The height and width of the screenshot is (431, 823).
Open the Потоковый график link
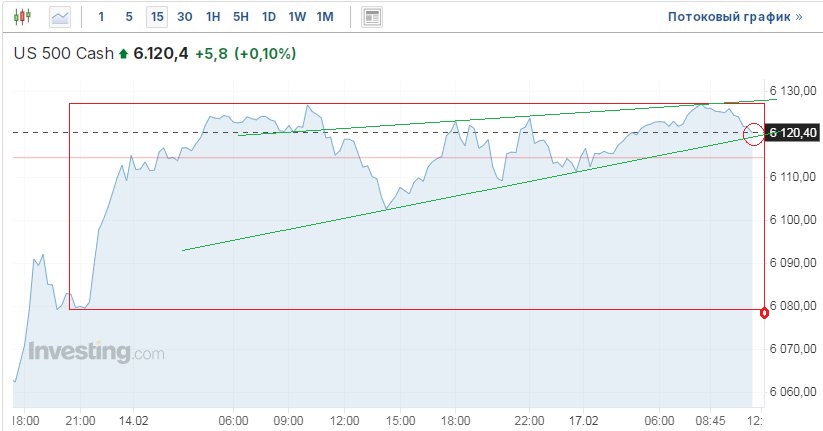pyautogui.click(x=734, y=17)
